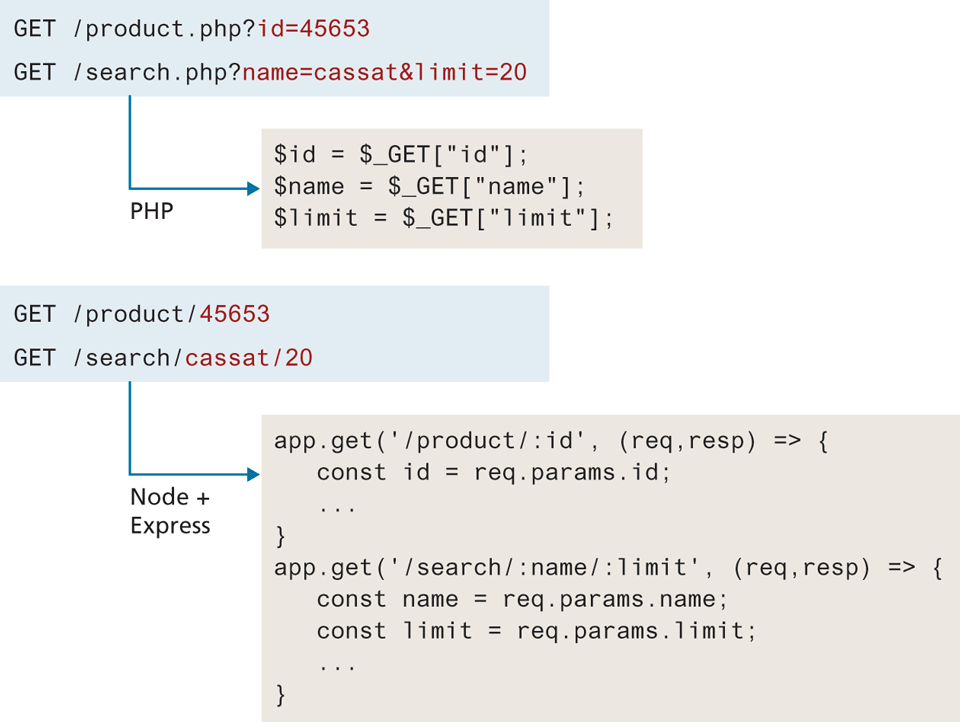Screen dimensions: 960x722
Task: Click the GET /search.php request text
Action: click(128, 72)
